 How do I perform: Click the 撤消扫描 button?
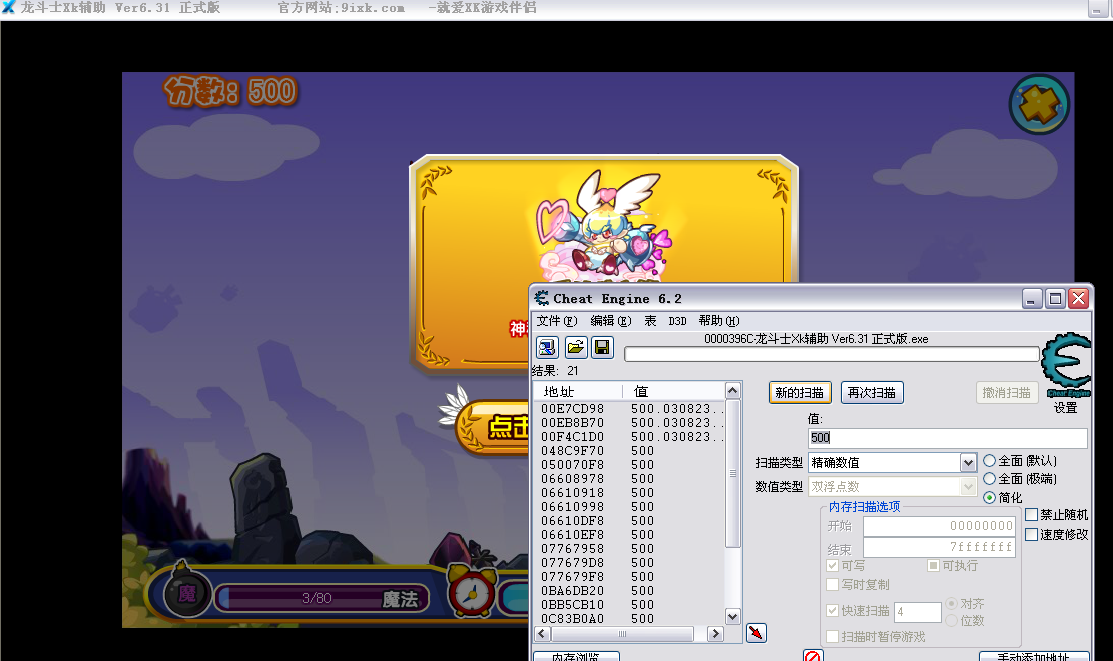[x=1007, y=393]
